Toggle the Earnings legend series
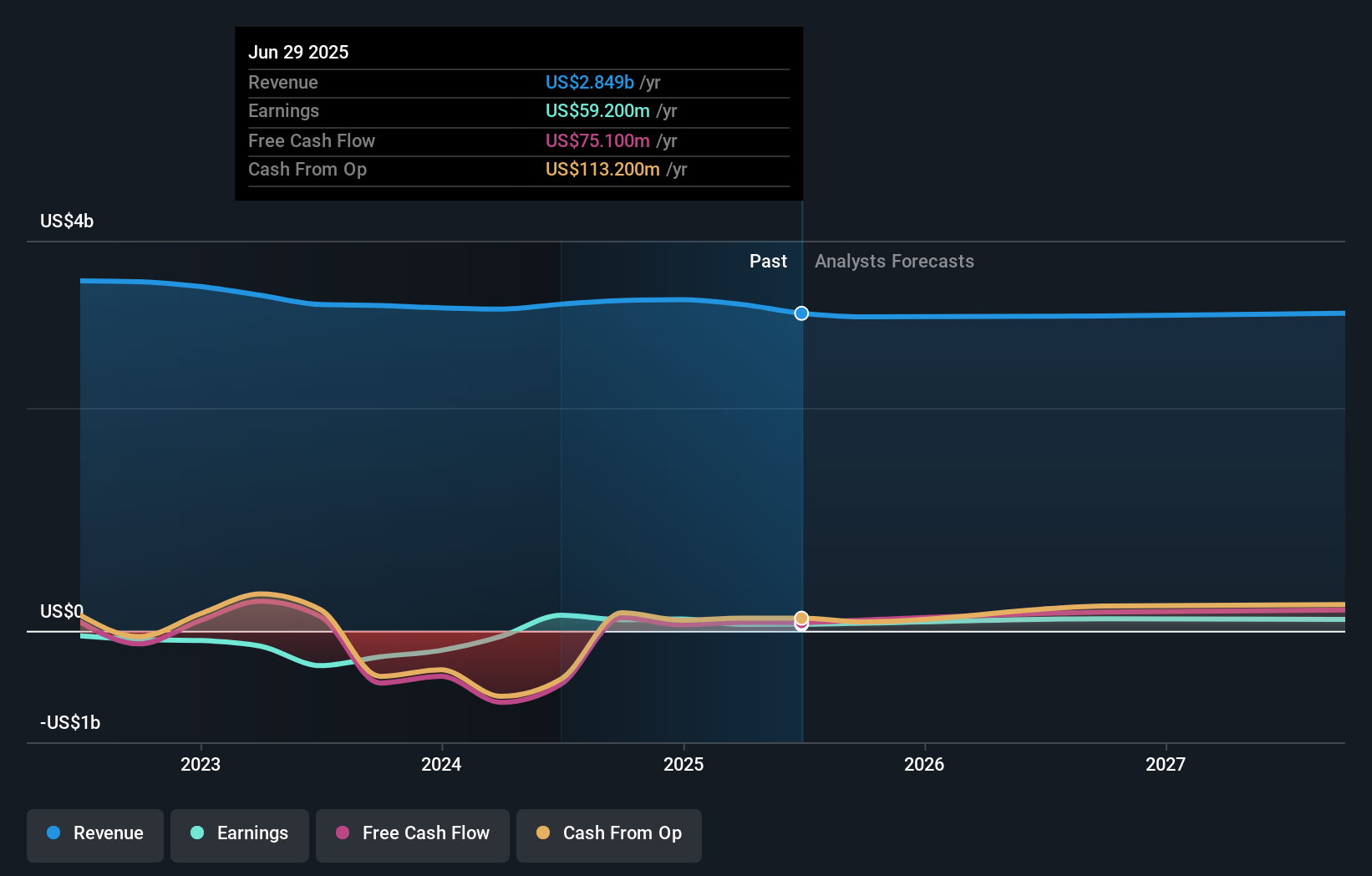 tap(240, 835)
